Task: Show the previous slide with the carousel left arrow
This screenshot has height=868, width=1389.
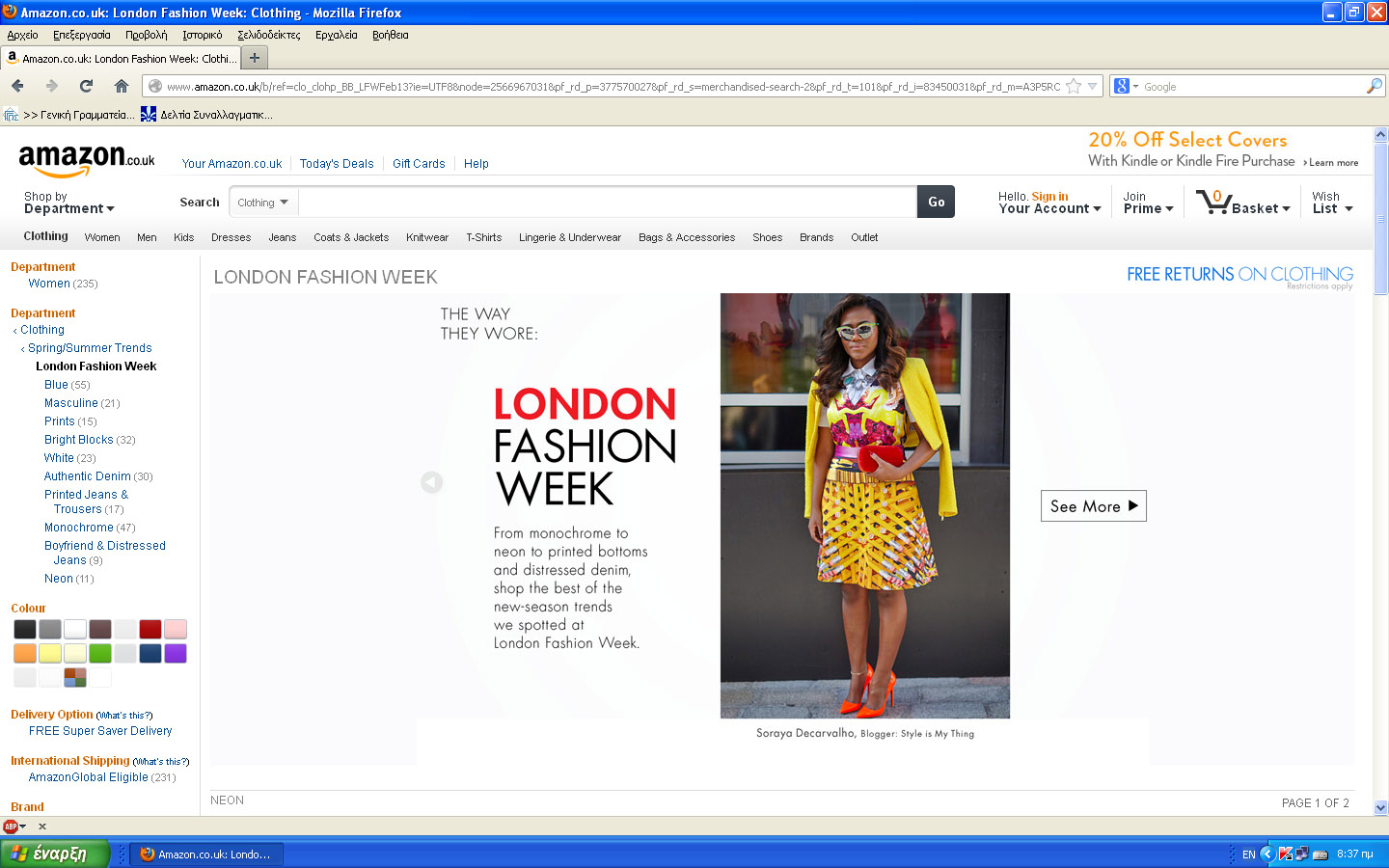Action: 432,481
